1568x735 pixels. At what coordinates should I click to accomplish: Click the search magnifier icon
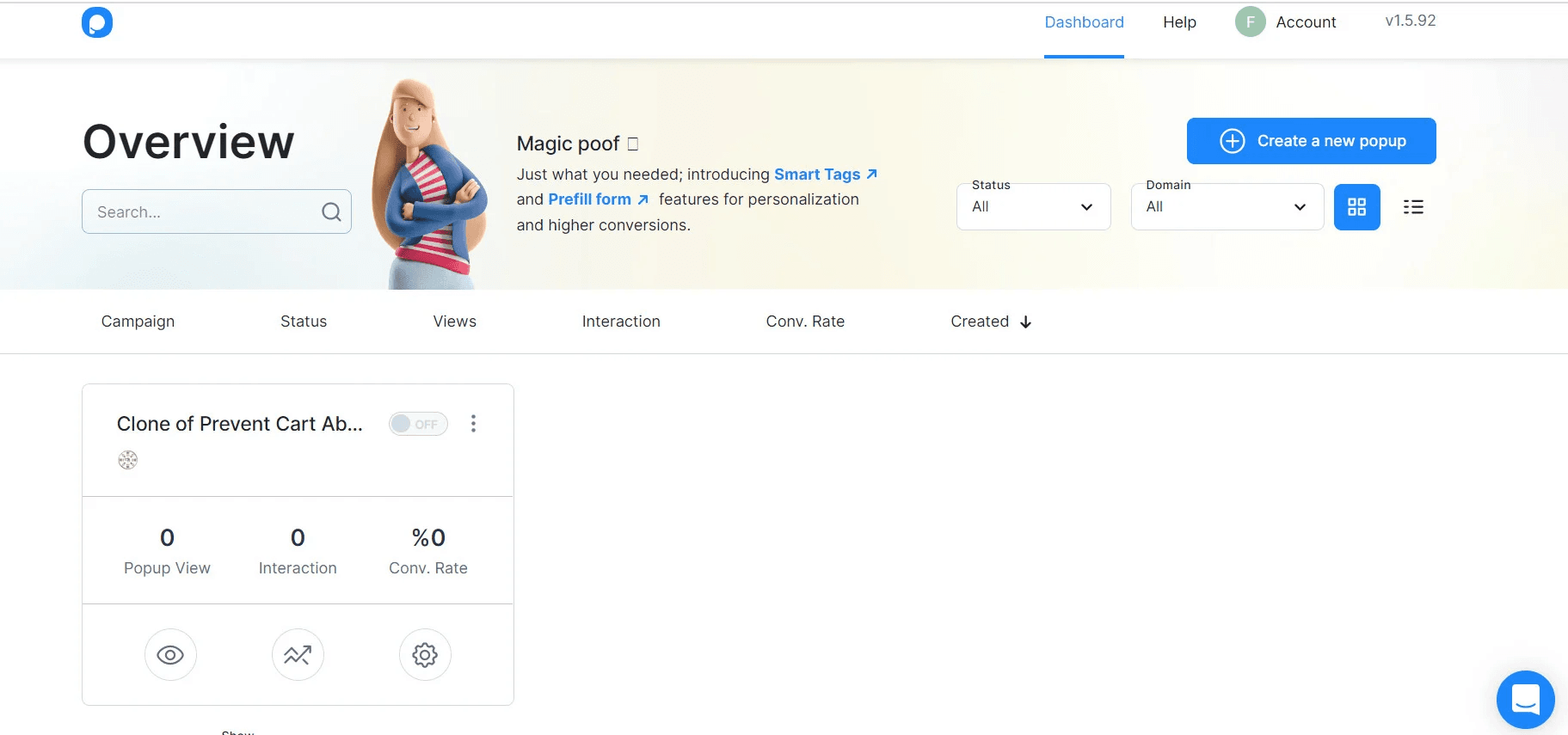[x=331, y=212]
